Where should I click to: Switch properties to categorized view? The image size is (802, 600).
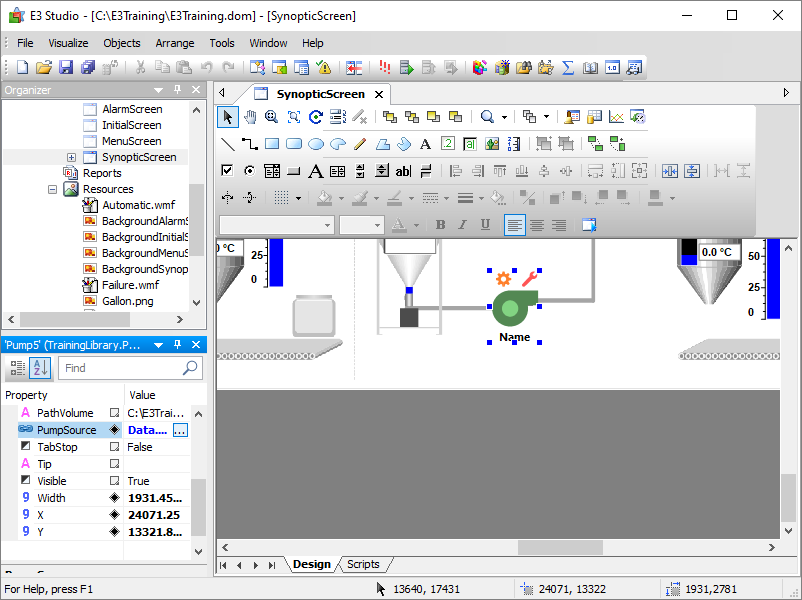click(18, 368)
